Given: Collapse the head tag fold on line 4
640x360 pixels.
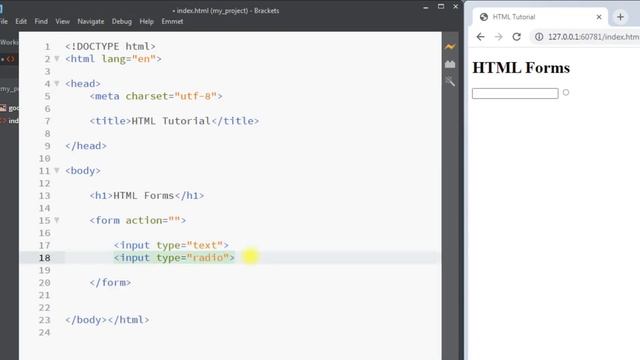Looking at the screenshot, I should coord(57,84).
